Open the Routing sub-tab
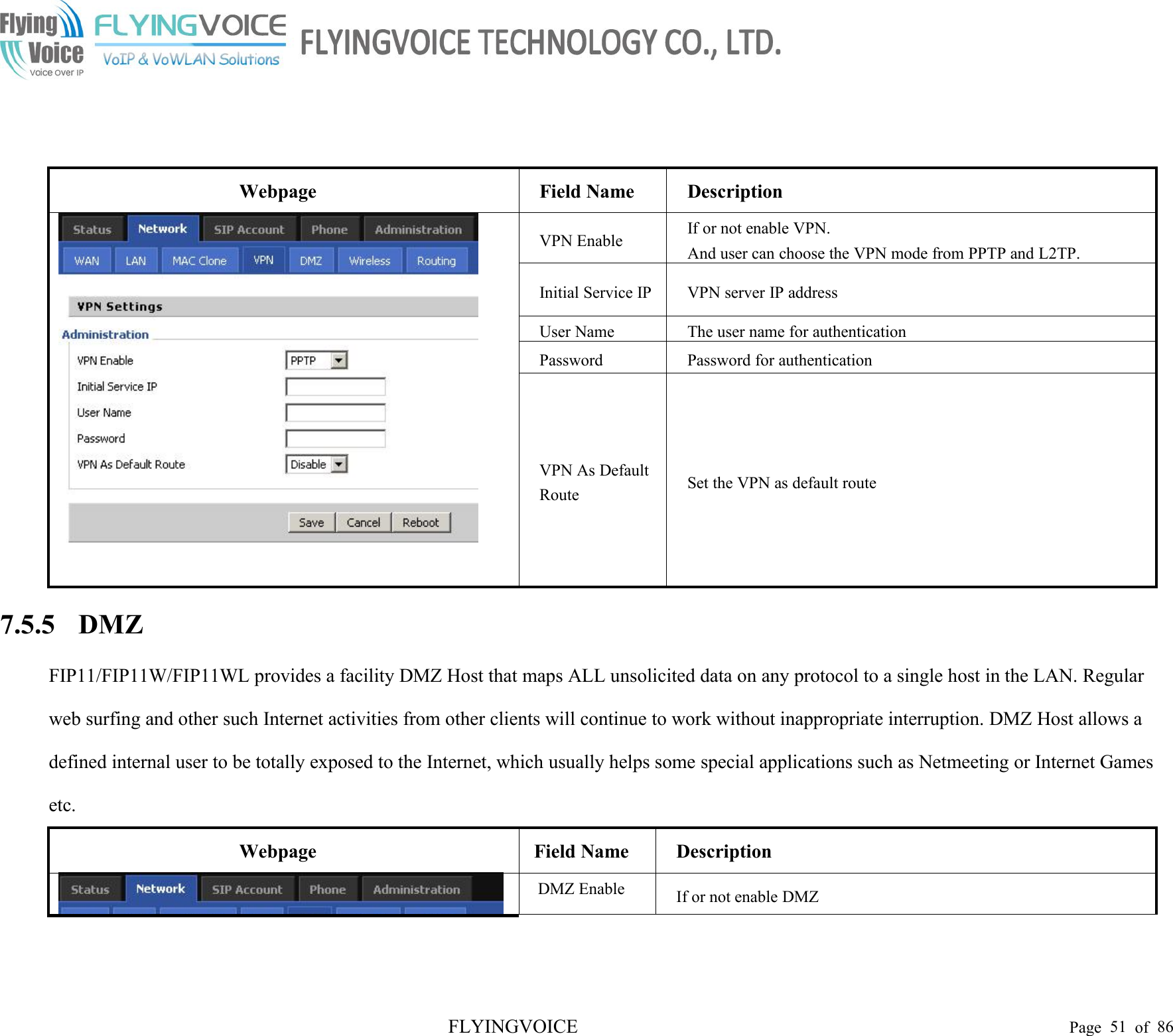 (x=436, y=261)
